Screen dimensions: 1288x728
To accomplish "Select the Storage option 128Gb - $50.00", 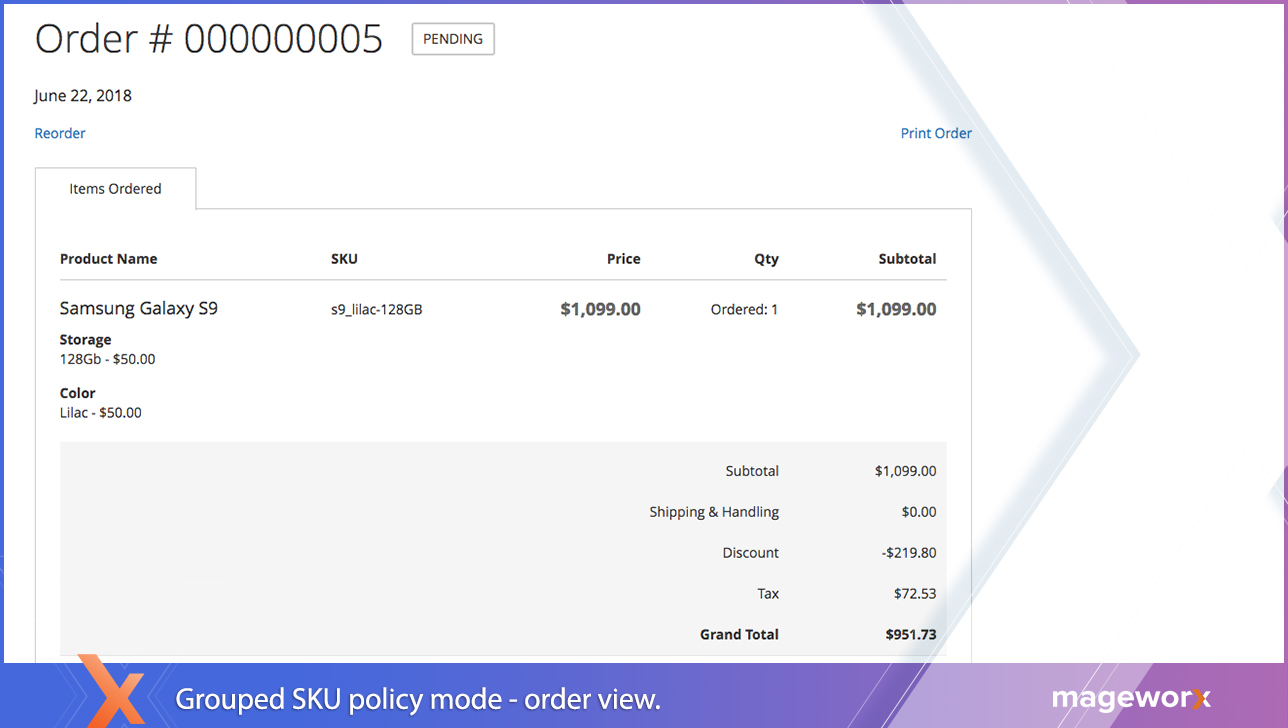I will click(x=107, y=358).
